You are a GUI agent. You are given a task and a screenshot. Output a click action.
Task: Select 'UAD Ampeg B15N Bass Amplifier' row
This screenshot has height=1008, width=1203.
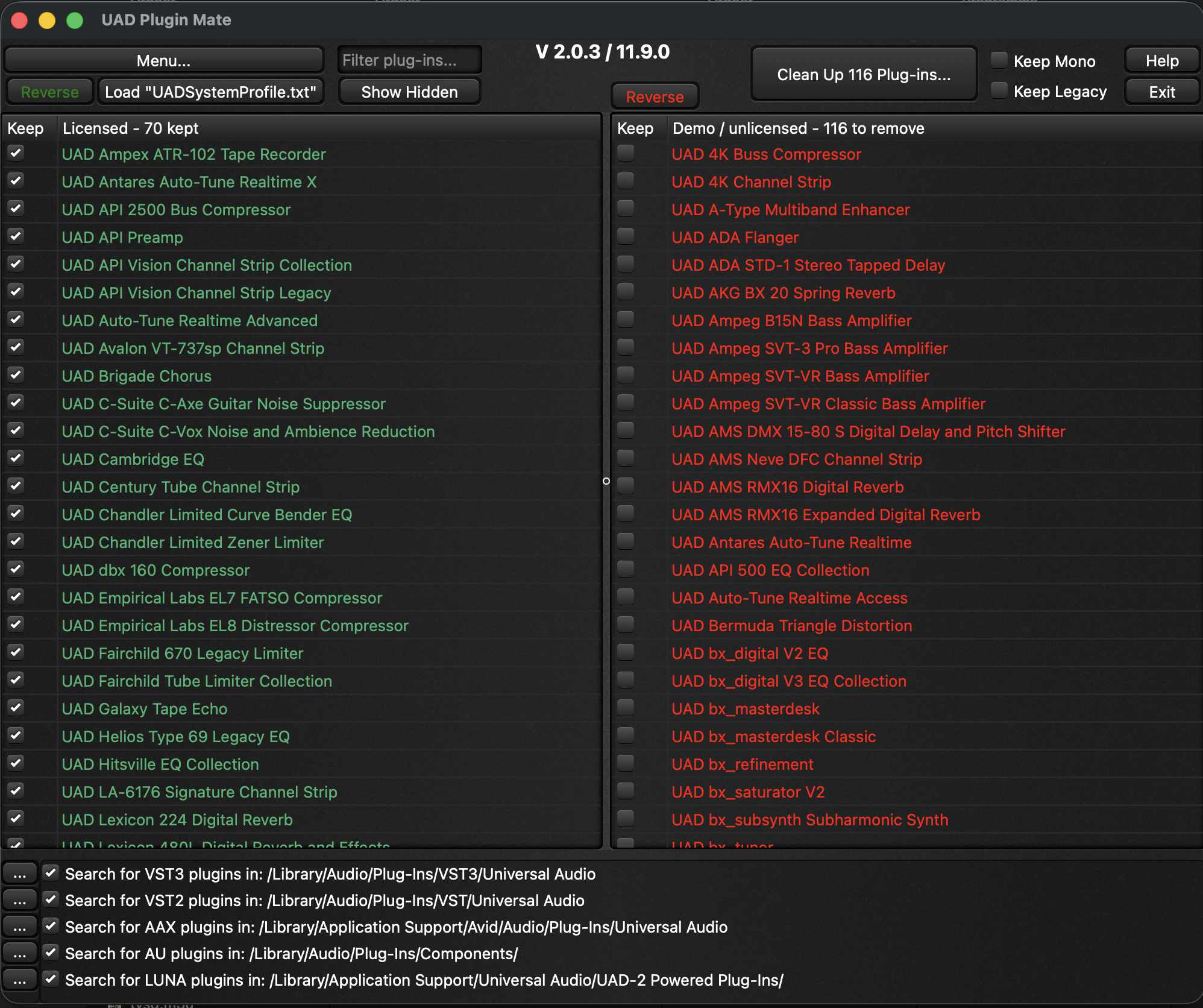click(908, 321)
